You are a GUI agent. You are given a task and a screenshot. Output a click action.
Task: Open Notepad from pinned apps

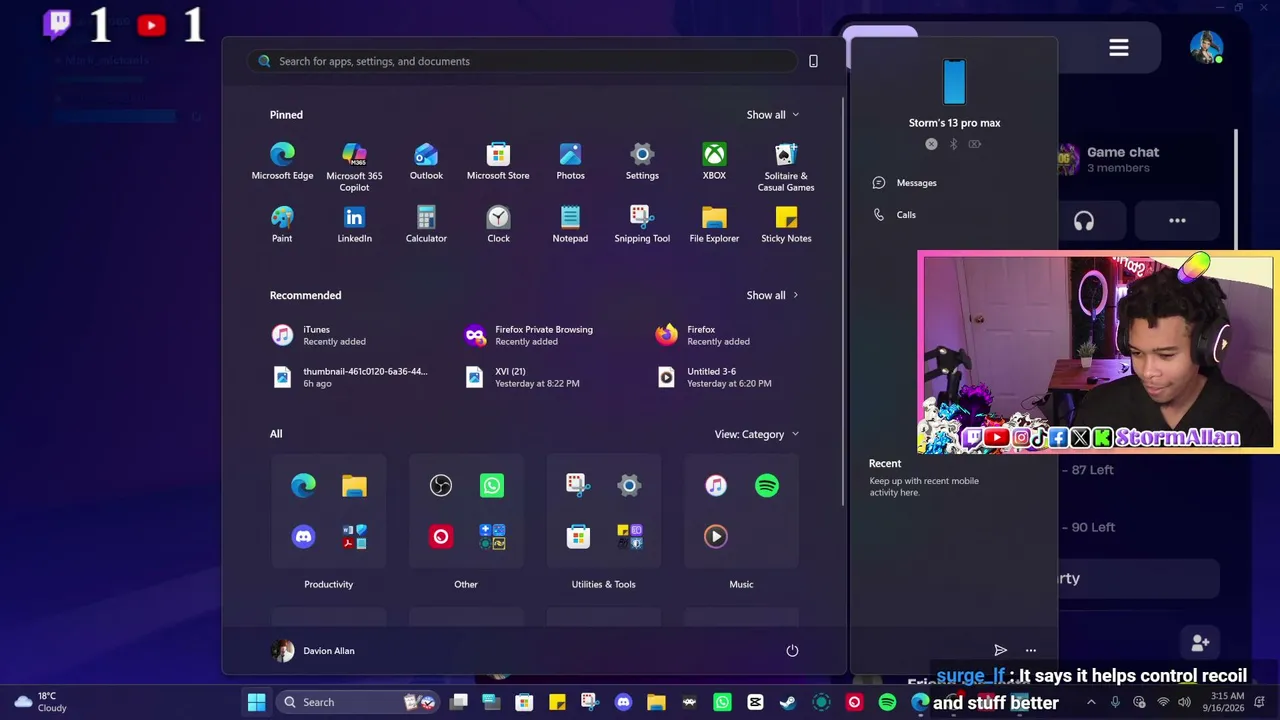pyautogui.click(x=570, y=225)
